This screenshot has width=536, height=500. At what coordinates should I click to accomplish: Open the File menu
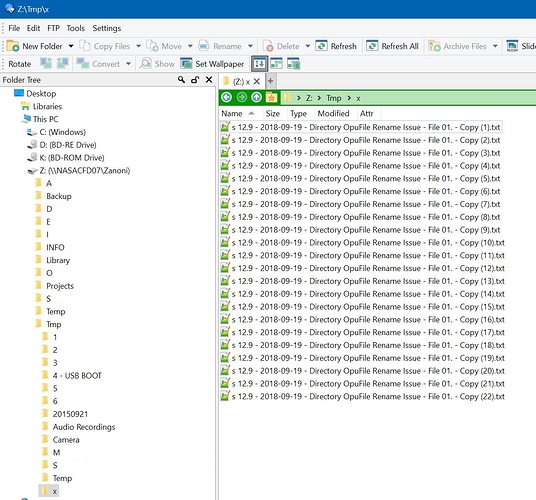14,28
